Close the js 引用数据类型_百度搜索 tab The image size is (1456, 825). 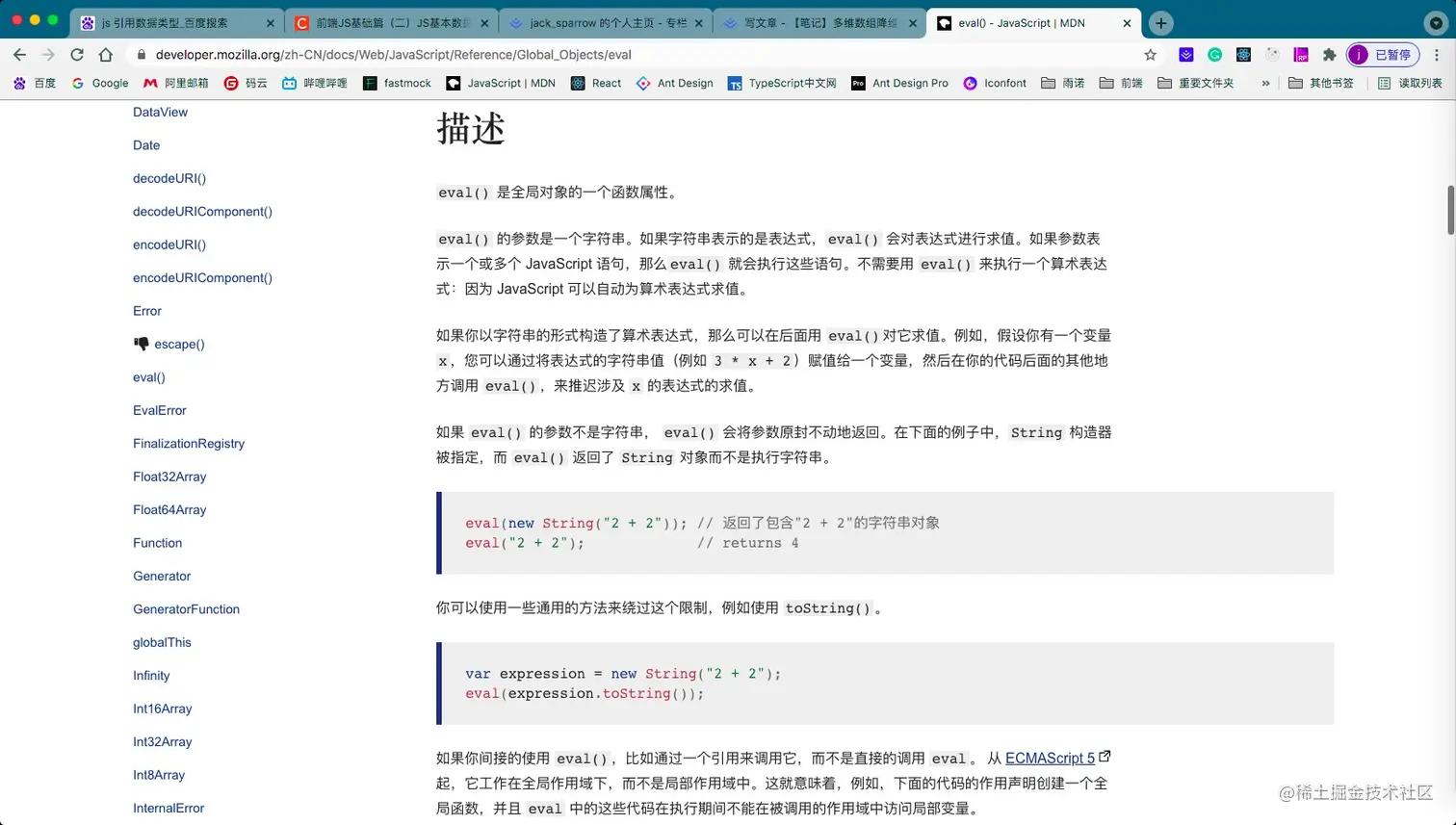270,23
